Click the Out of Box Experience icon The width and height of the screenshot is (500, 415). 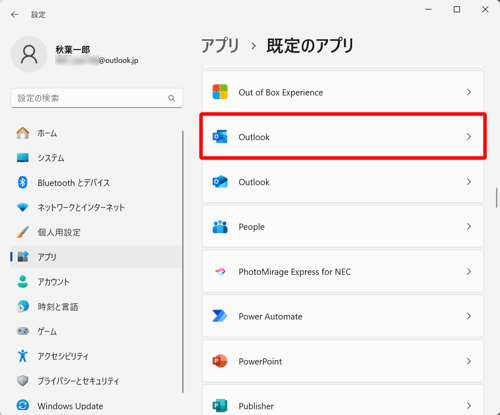[x=220, y=92]
